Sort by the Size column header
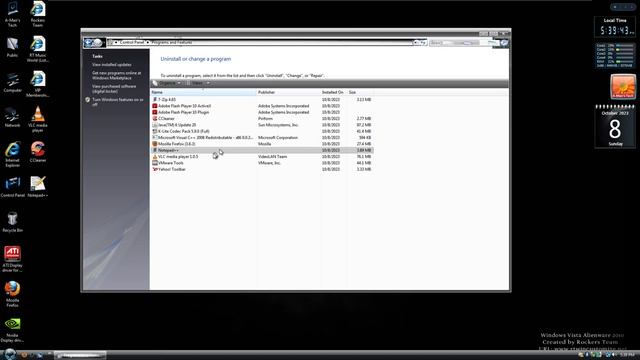The image size is (640, 360). [x=360, y=92]
